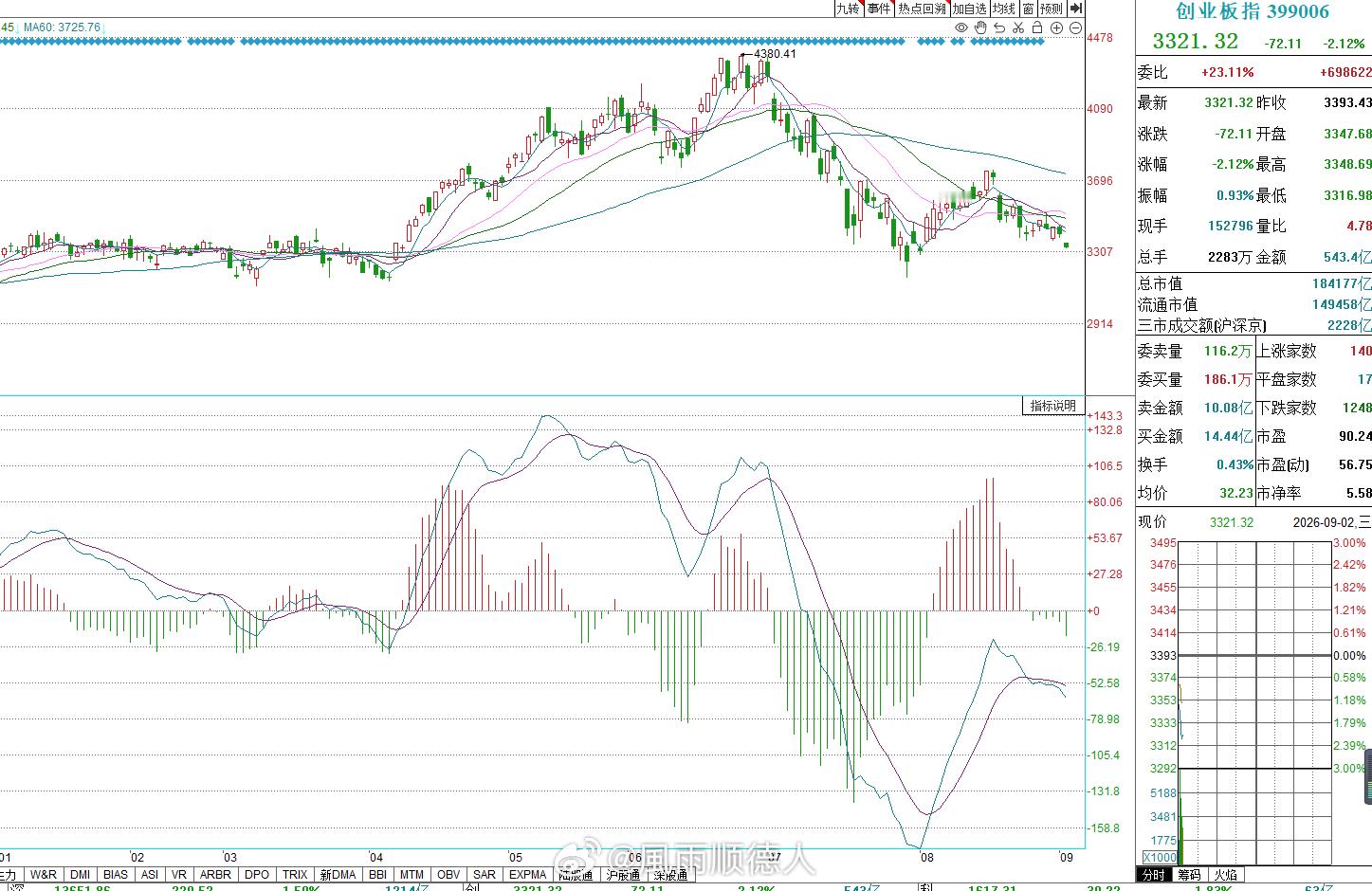Collapse side panel with arrow-to-bar icon

(1077, 9)
